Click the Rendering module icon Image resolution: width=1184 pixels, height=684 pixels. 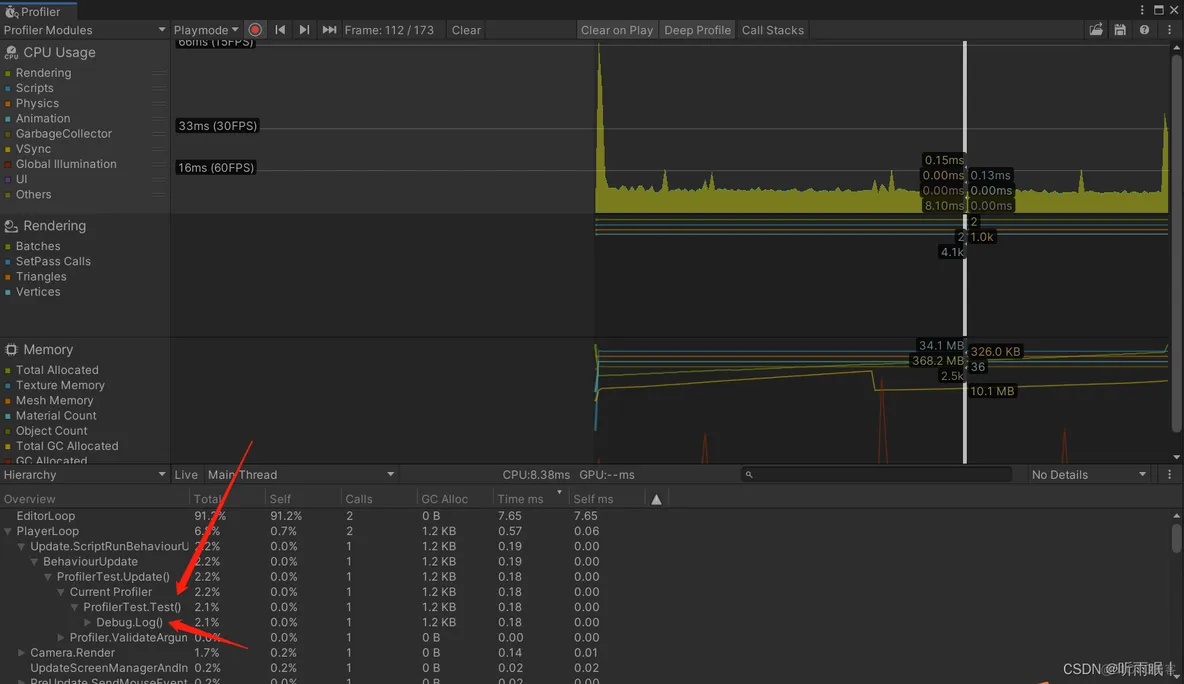click(x=11, y=226)
